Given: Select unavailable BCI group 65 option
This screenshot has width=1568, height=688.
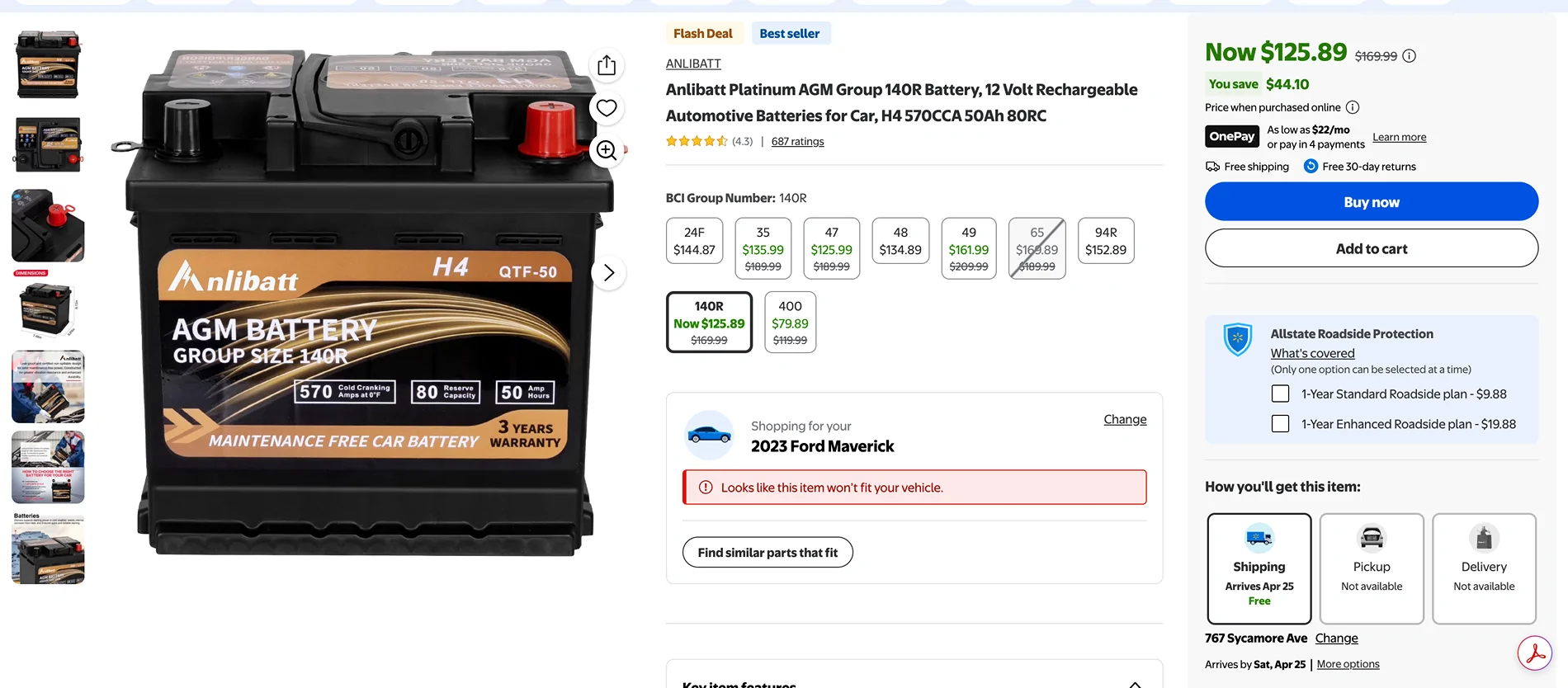Looking at the screenshot, I should (1037, 248).
